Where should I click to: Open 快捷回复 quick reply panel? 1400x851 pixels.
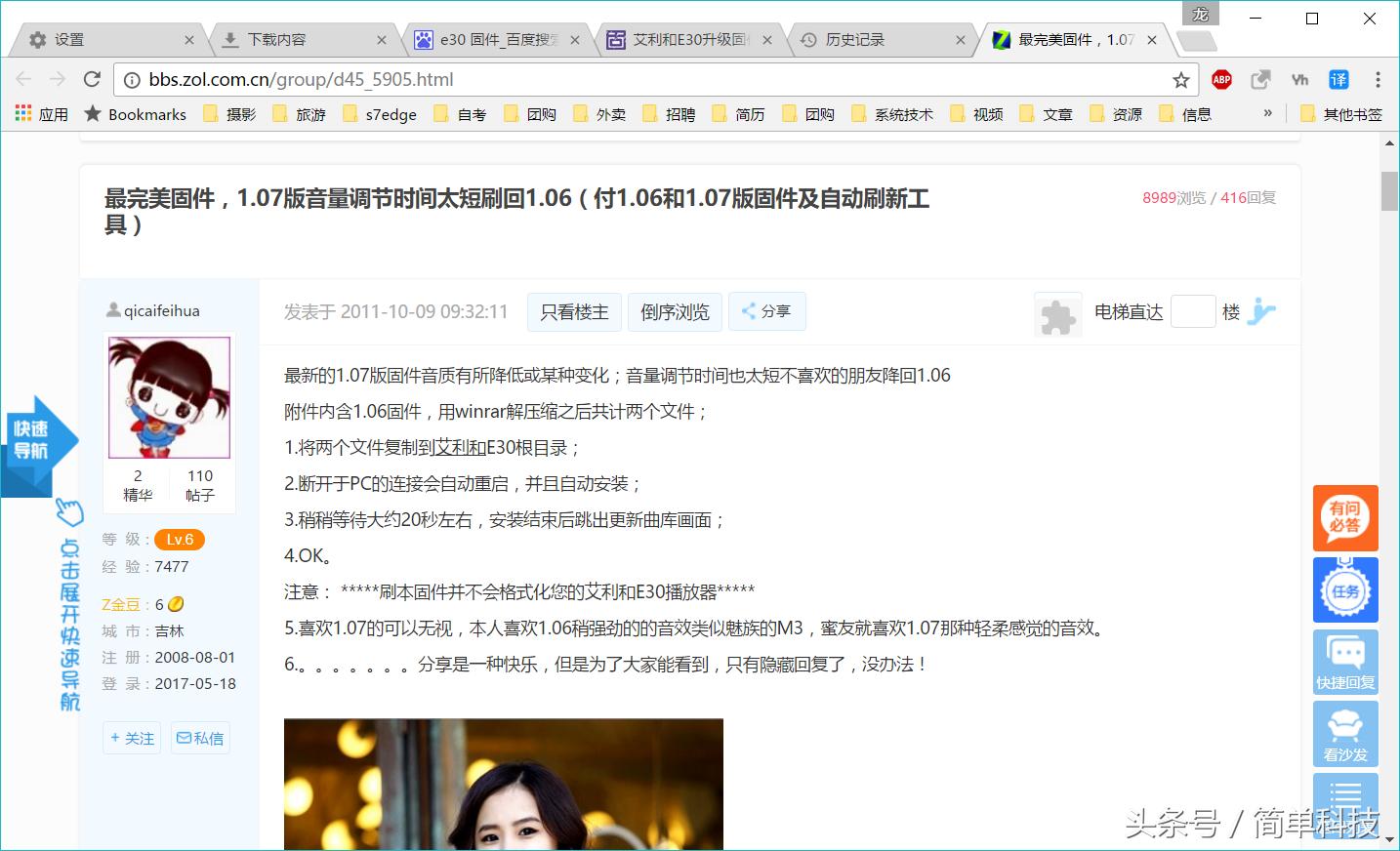coord(1345,663)
